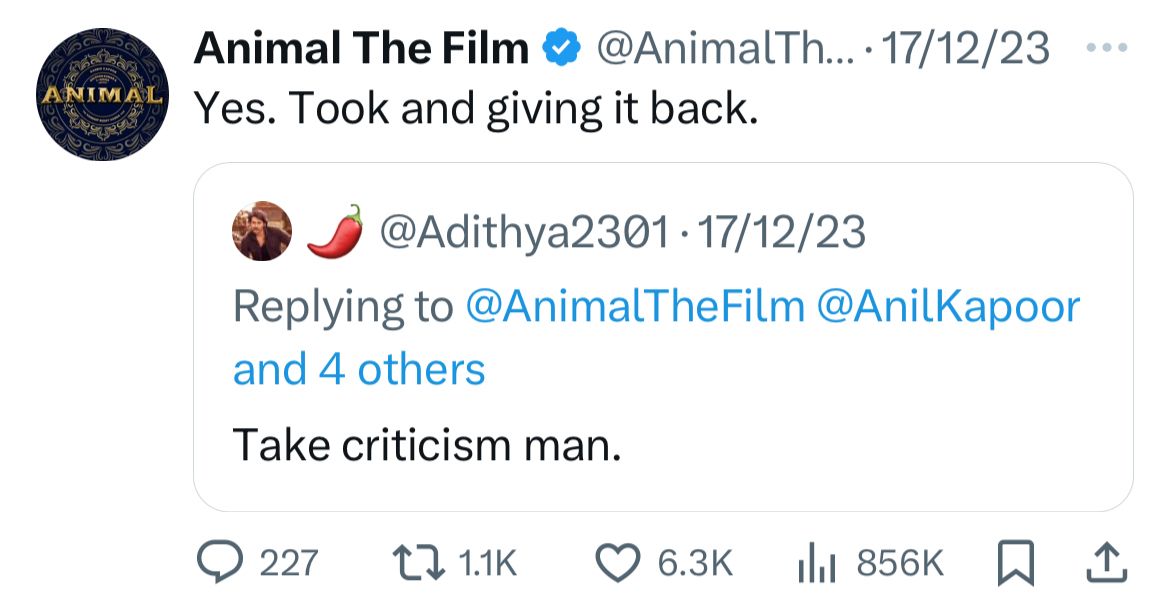
Task: Click the blue verified badge
Action: tap(560, 47)
